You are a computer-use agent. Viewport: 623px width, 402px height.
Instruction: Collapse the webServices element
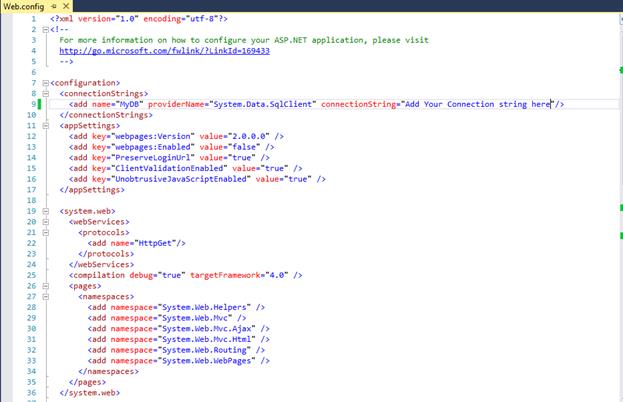[x=45, y=222]
